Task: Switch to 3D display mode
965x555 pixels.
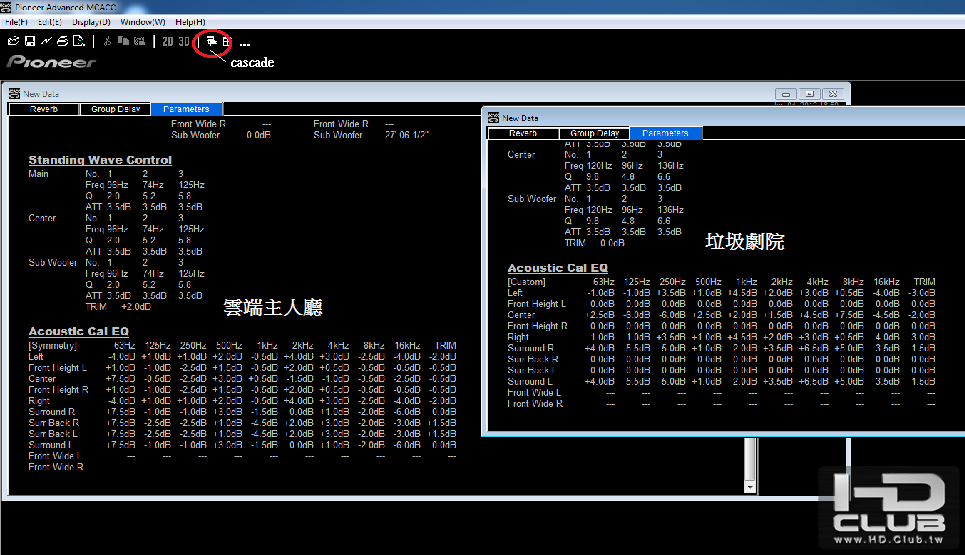Action: 183,41
